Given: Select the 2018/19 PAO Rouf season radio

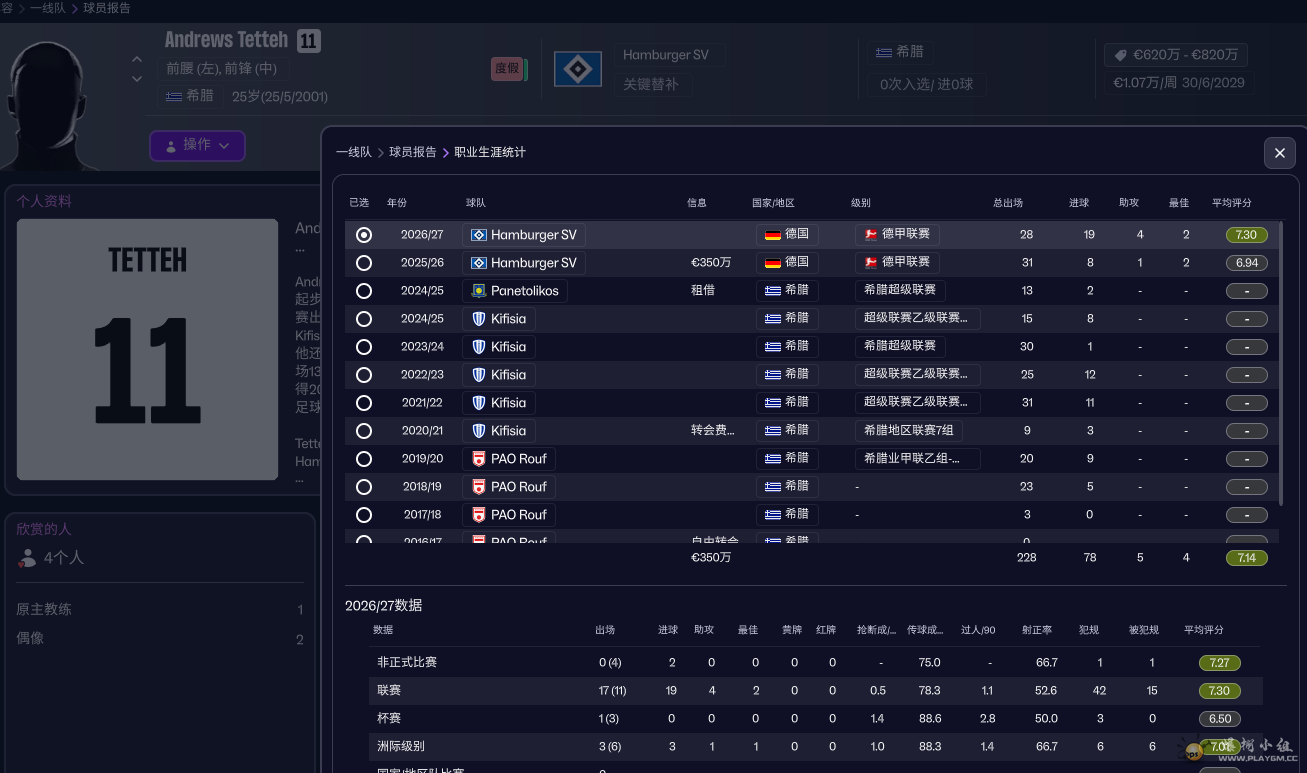Looking at the screenshot, I should pyautogui.click(x=364, y=487).
